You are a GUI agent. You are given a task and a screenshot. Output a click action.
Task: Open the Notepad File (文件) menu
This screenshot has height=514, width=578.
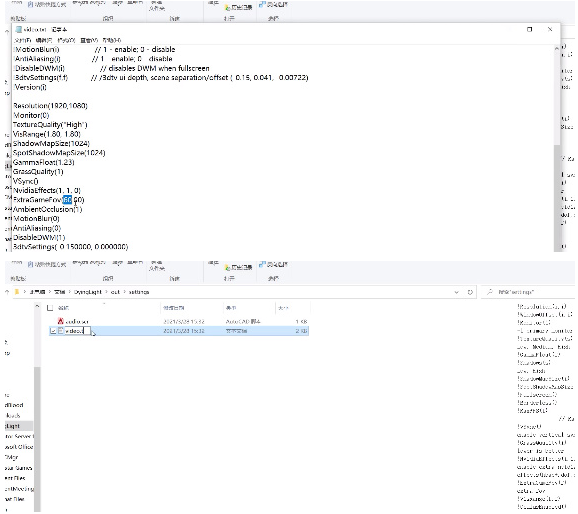point(22,40)
